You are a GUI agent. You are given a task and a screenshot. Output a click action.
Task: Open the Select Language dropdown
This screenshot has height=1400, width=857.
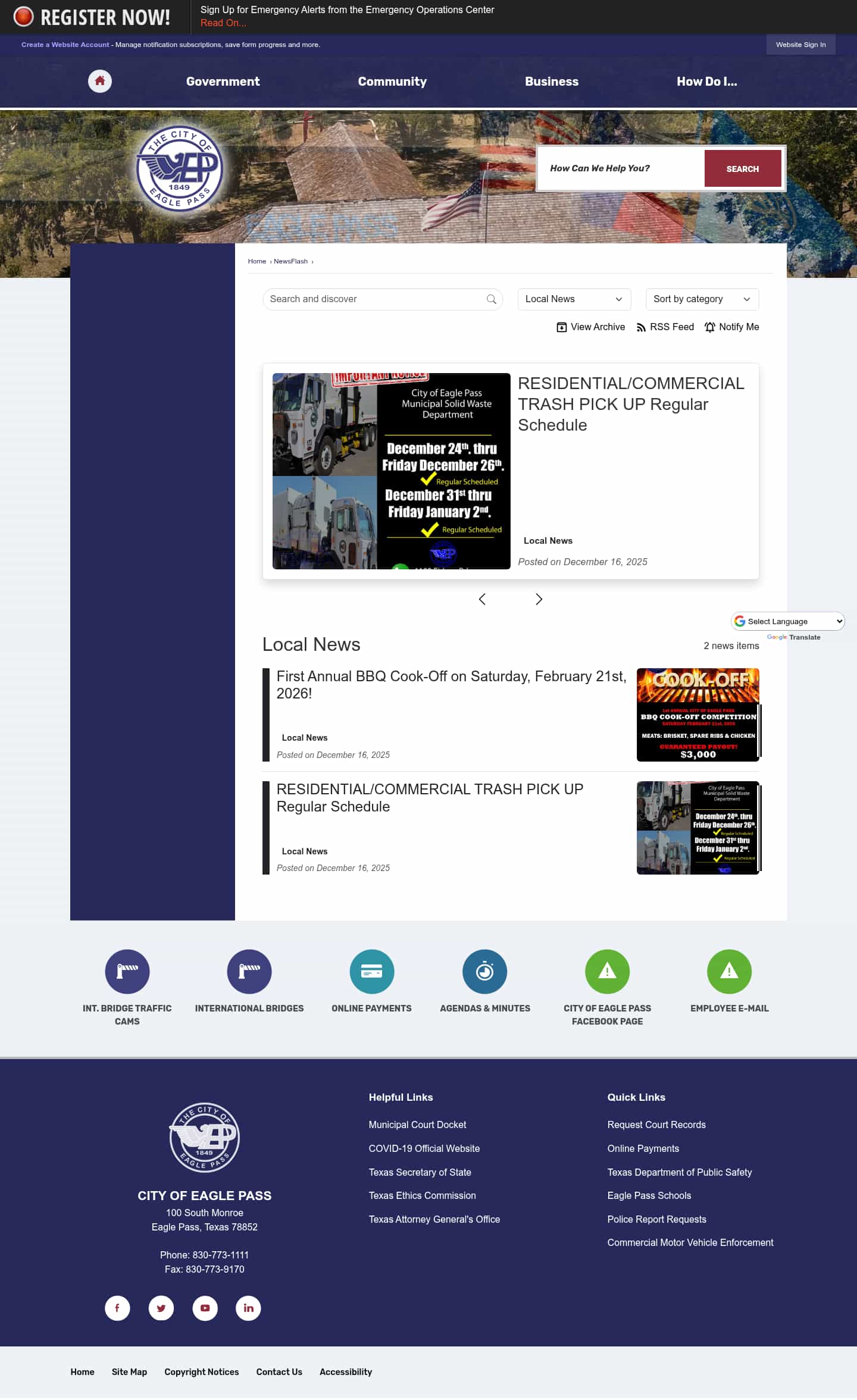coord(788,621)
